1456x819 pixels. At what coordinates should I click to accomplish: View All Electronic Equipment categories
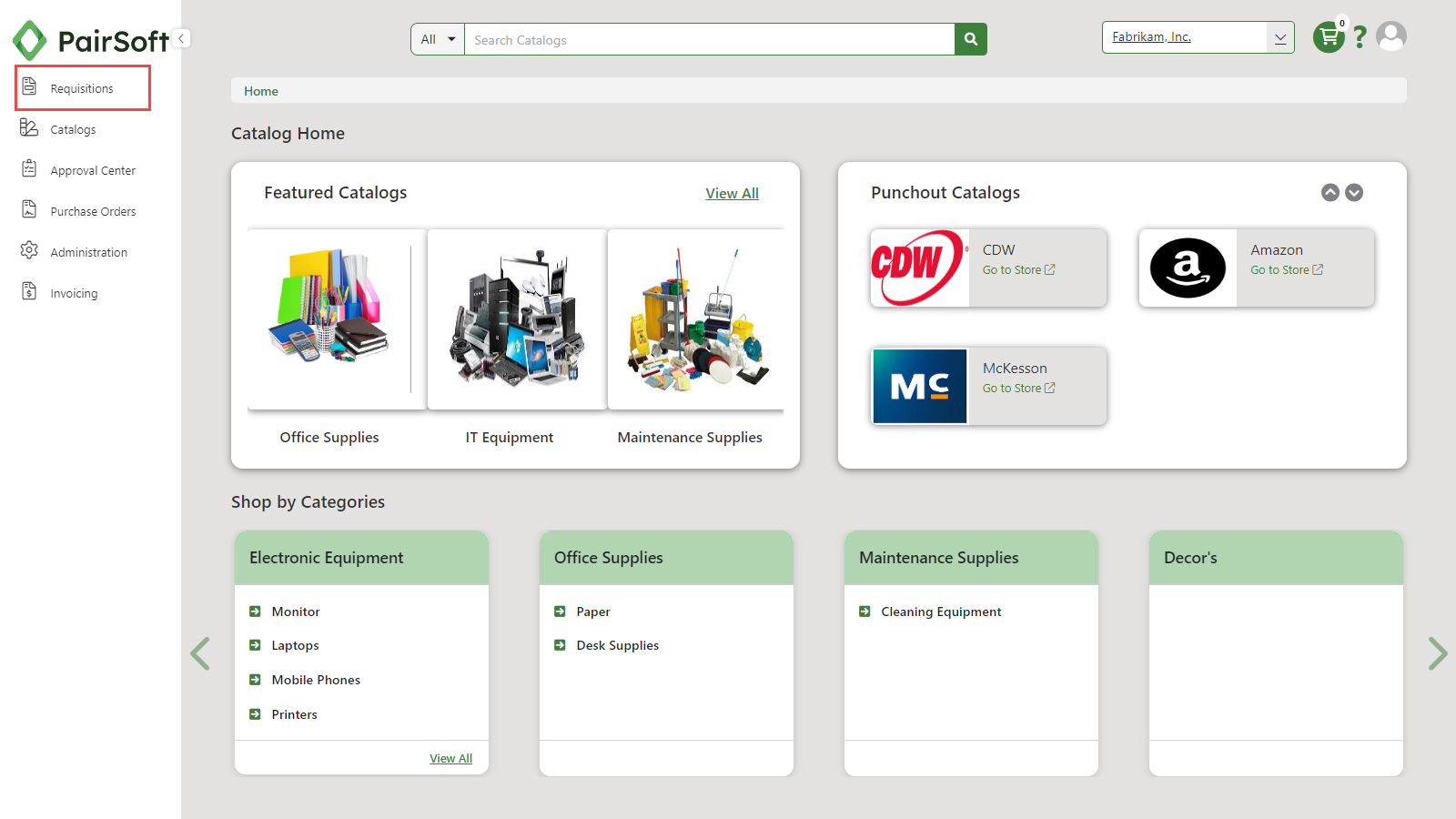pyautogui.click(x=450, y=758)
